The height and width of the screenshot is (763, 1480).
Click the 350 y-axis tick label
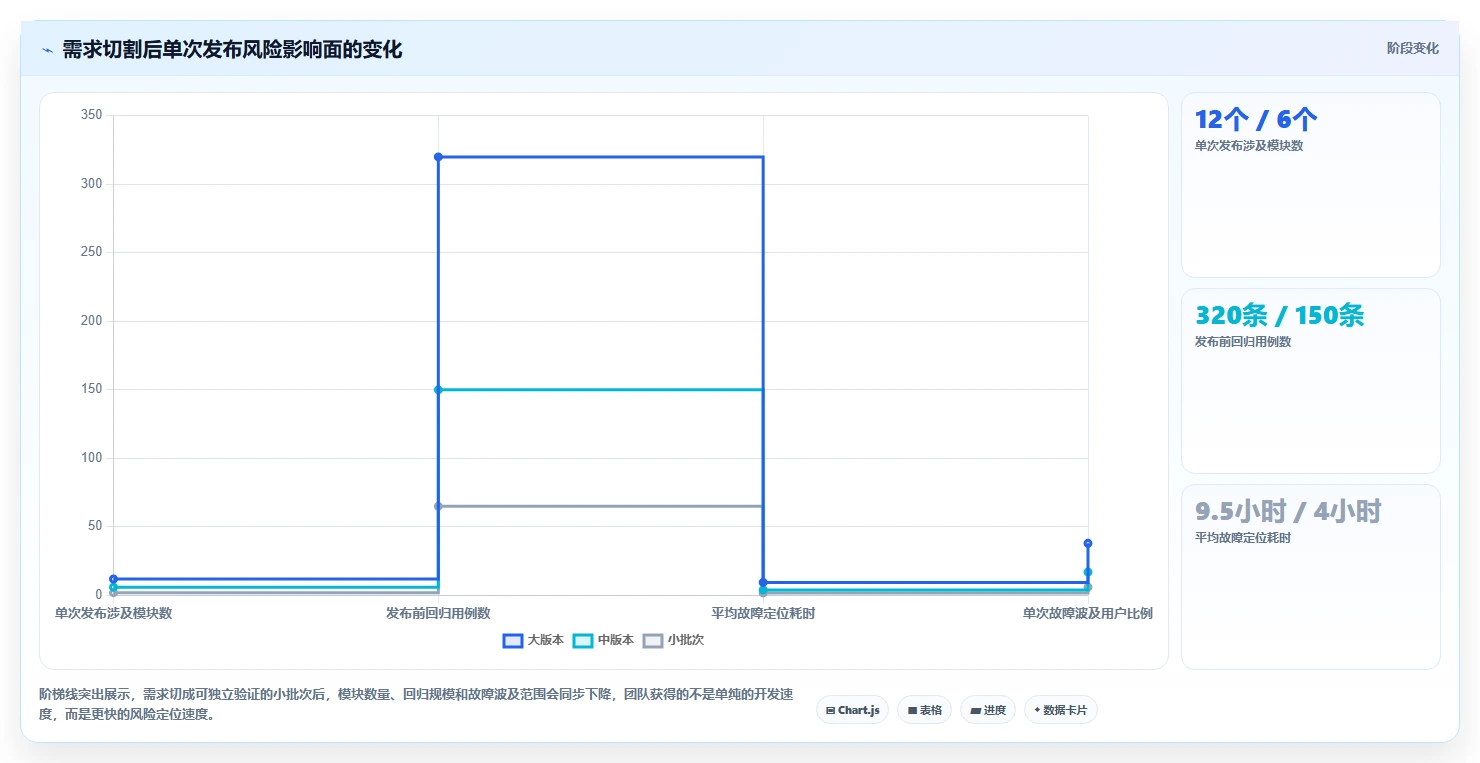tap(92, 115)
